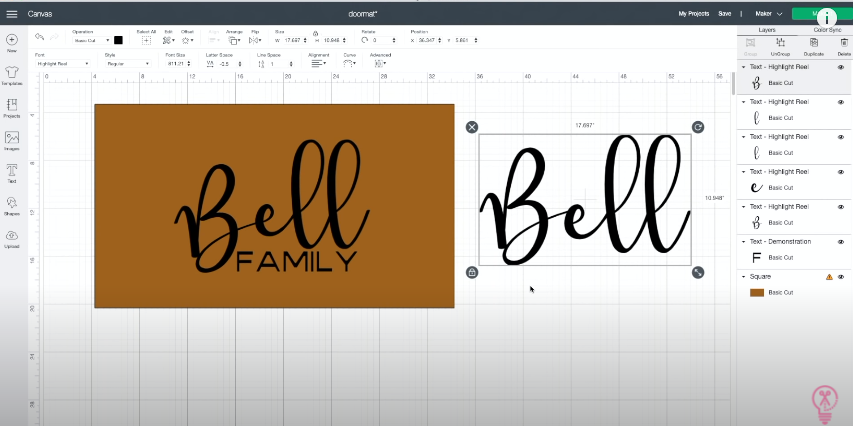Click the info circle icon

(x=827, y=17)
